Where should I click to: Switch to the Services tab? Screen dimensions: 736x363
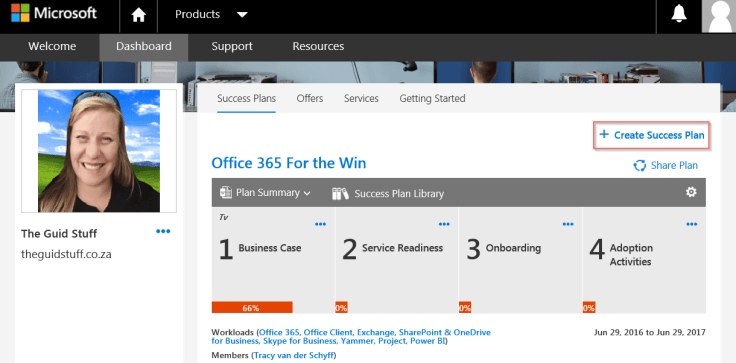pos(361,99)
